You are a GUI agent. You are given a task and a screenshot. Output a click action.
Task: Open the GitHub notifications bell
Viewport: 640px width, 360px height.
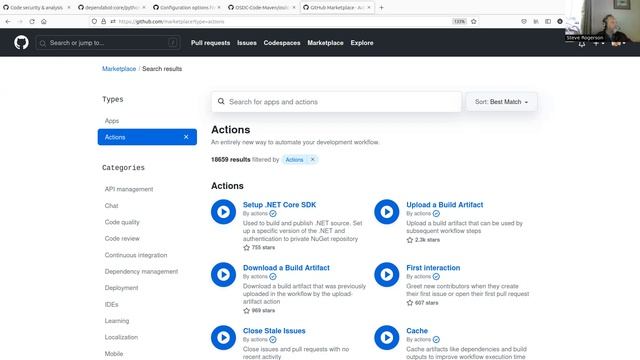(582, 44)
